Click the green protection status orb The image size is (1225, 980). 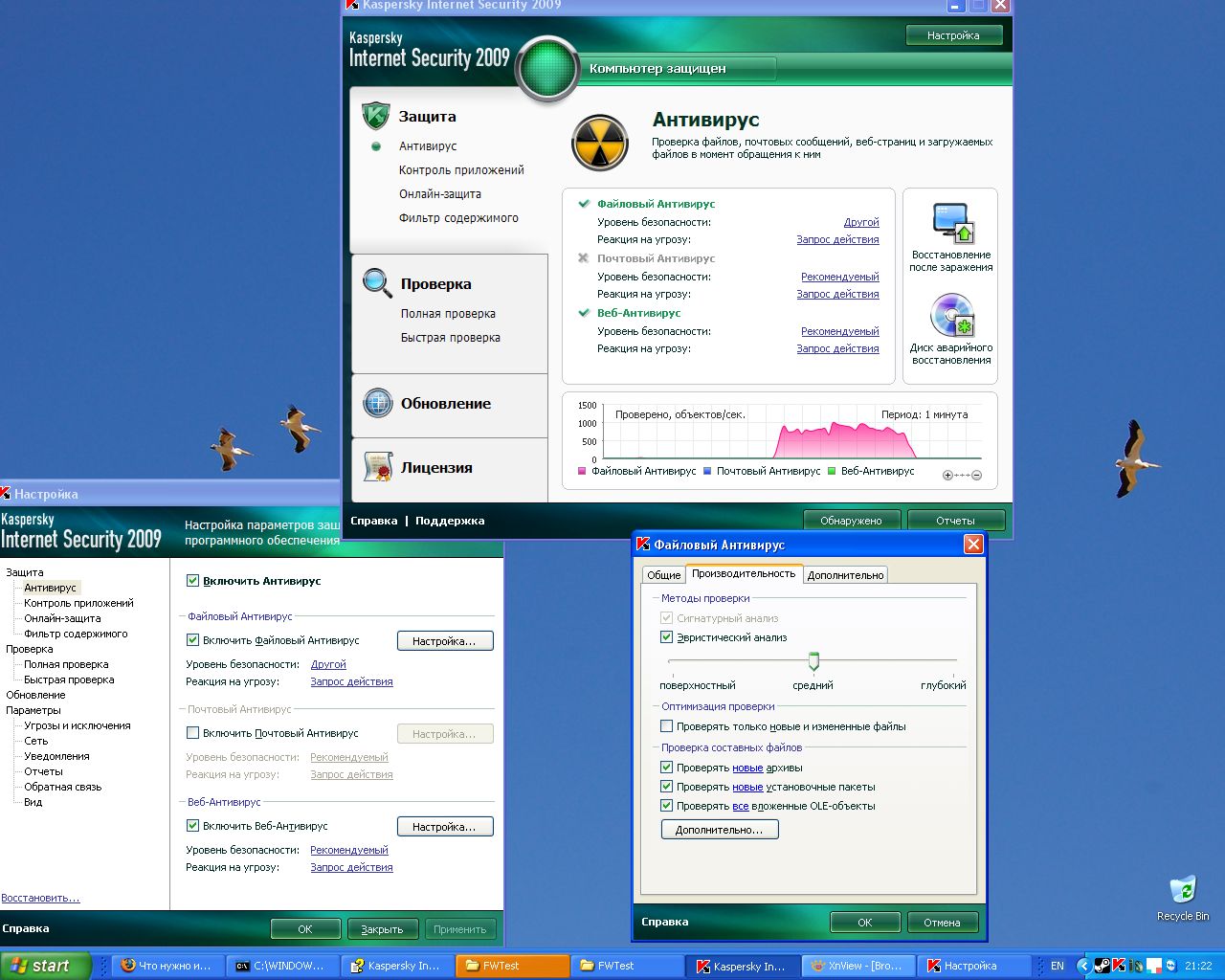pos(548,69)
